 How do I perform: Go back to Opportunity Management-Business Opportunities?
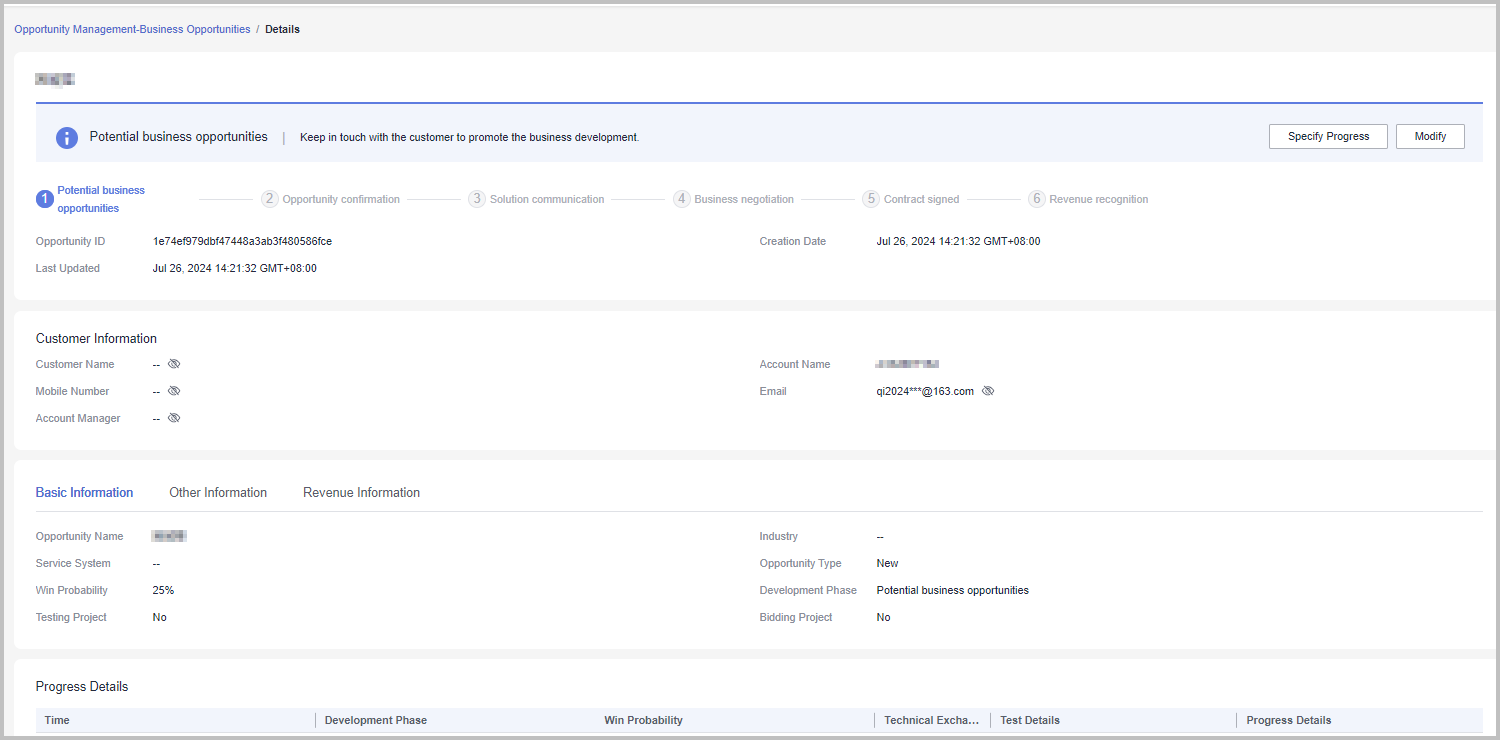[132, 29]
